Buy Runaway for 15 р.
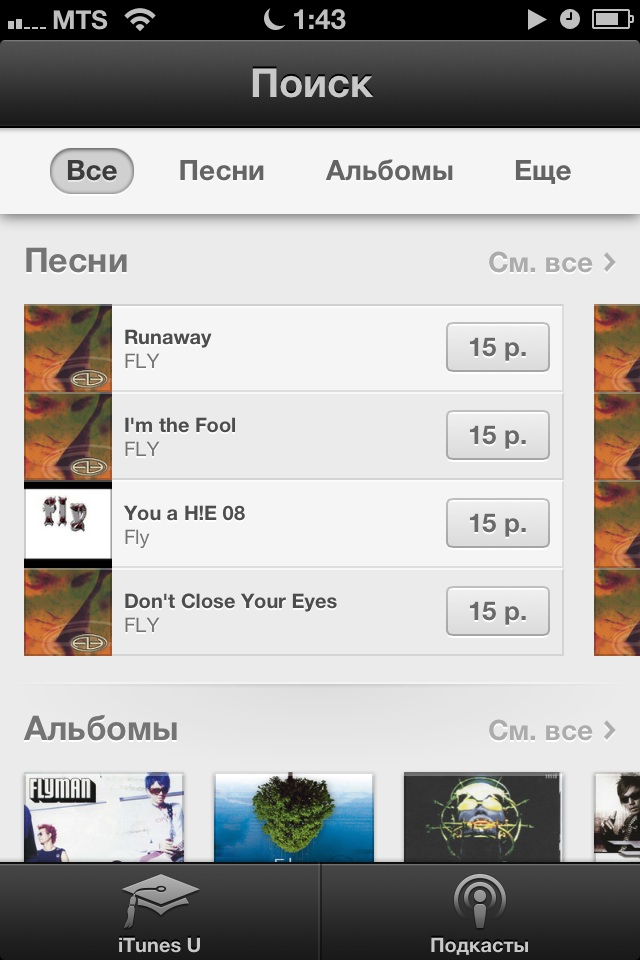640x960 pixels. tap(498, 347)
